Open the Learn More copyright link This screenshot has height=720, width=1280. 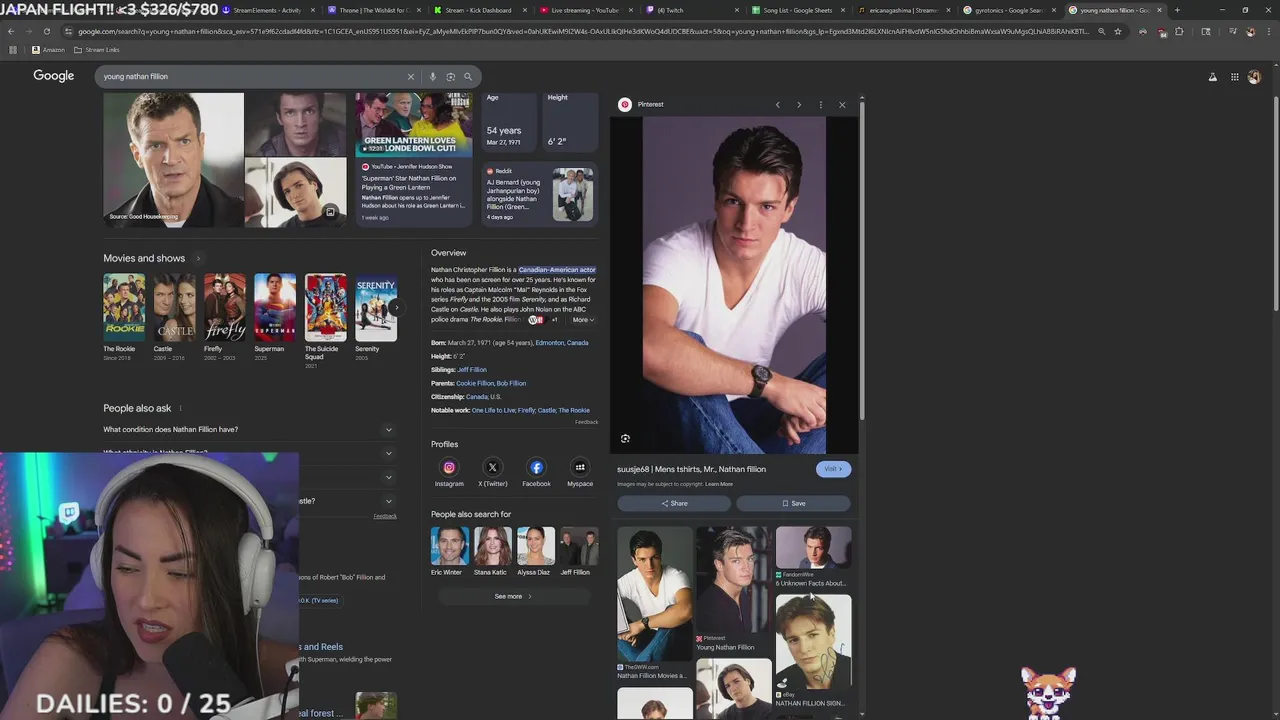pos(719,484)
